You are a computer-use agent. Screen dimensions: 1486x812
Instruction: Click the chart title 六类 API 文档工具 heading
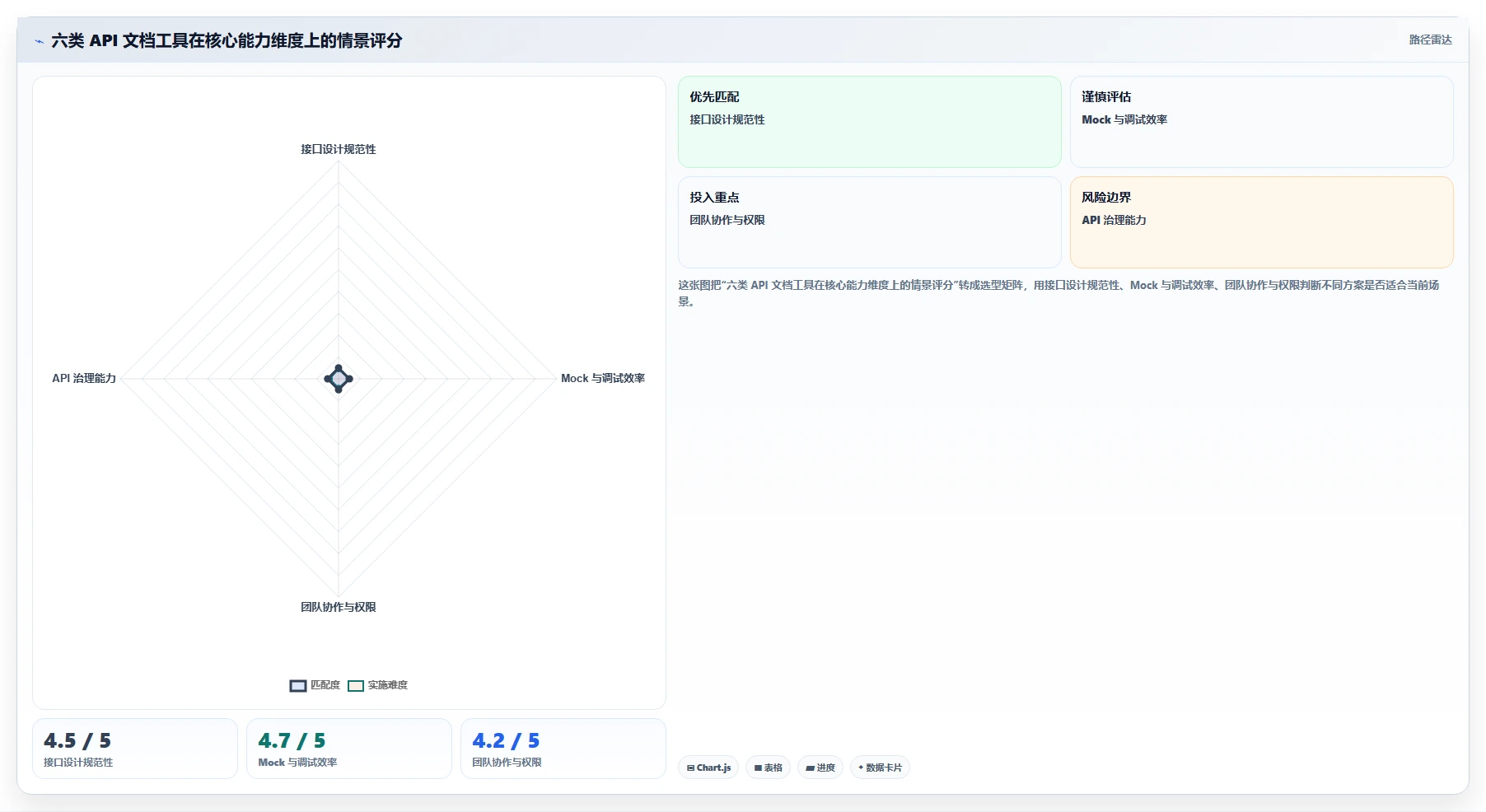coord(227,40)
